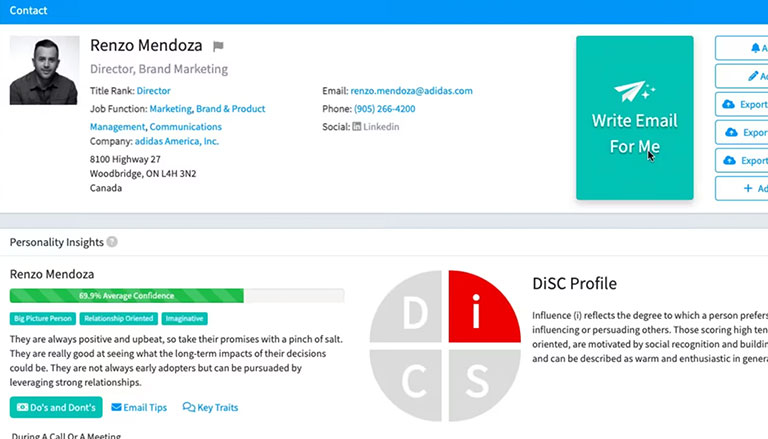This screenshot has height=439, width=768.
Task: Click the Personality Insights help question icon
Action: pyautogui.click(x=112, y=242)
